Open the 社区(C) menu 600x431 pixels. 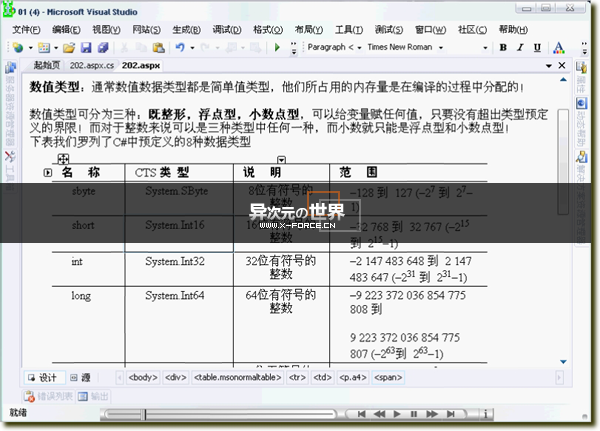click(473, 29)
